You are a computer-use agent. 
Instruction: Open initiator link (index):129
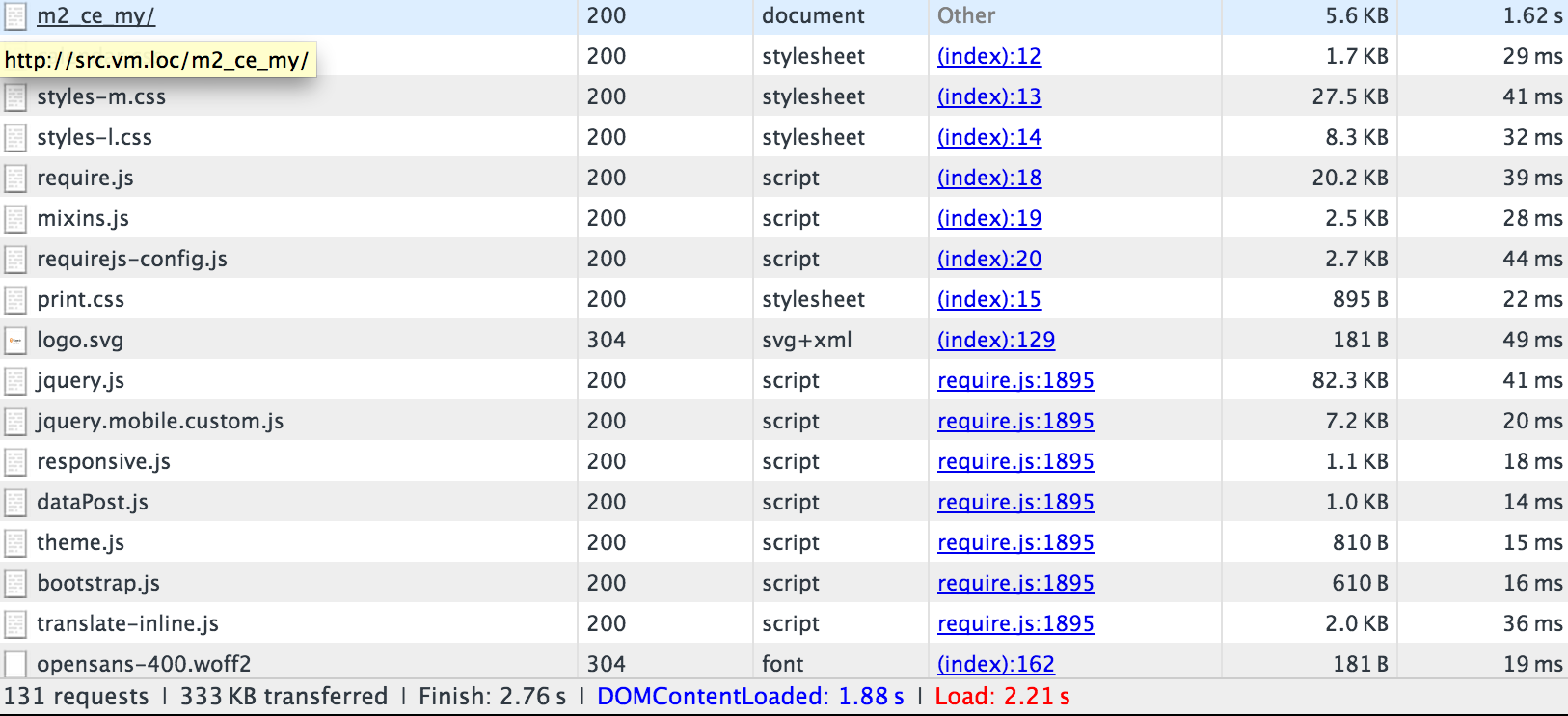pyautogui.click(x=996, y=340)
